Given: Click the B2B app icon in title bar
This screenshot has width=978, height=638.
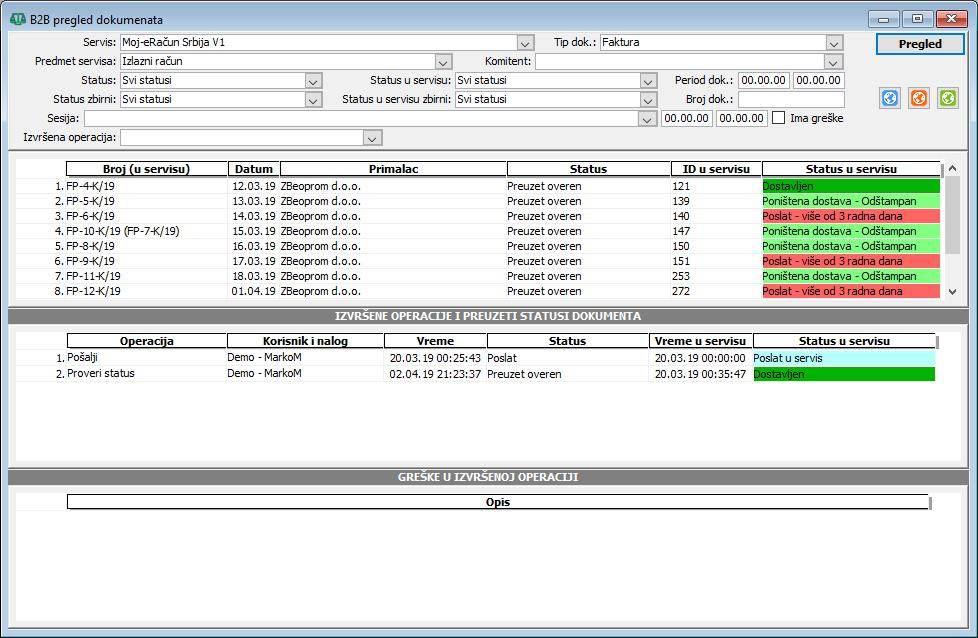Looking at the screenshot, I should point(17,19).
